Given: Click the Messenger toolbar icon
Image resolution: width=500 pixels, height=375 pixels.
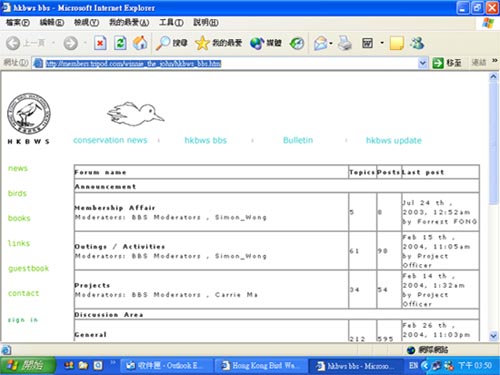Looking at the screenshot, I should (x=417, y=43).
